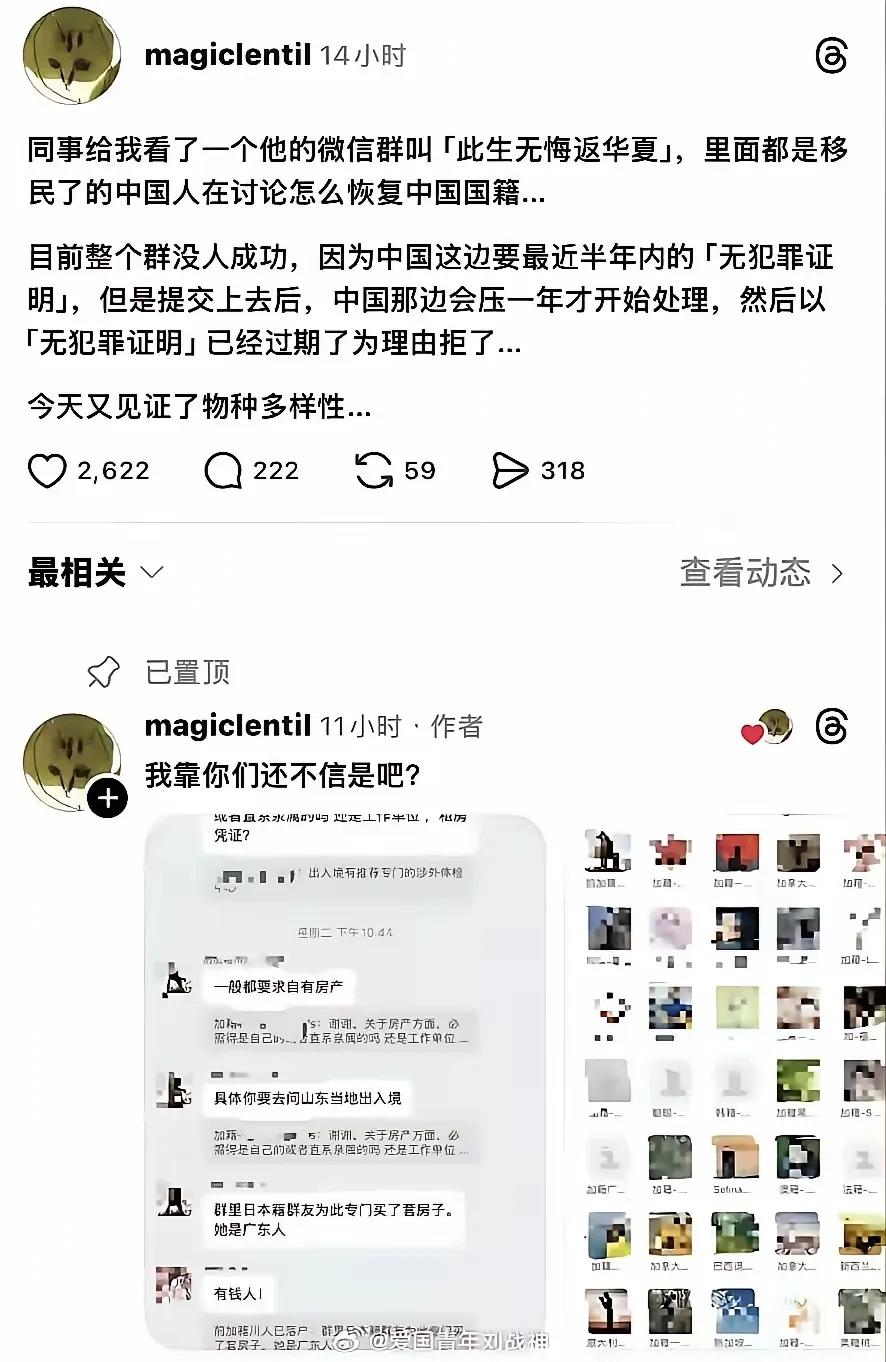Tap the repost icon showing 59
Screen dimensions: 886x1362
[374, 471]
